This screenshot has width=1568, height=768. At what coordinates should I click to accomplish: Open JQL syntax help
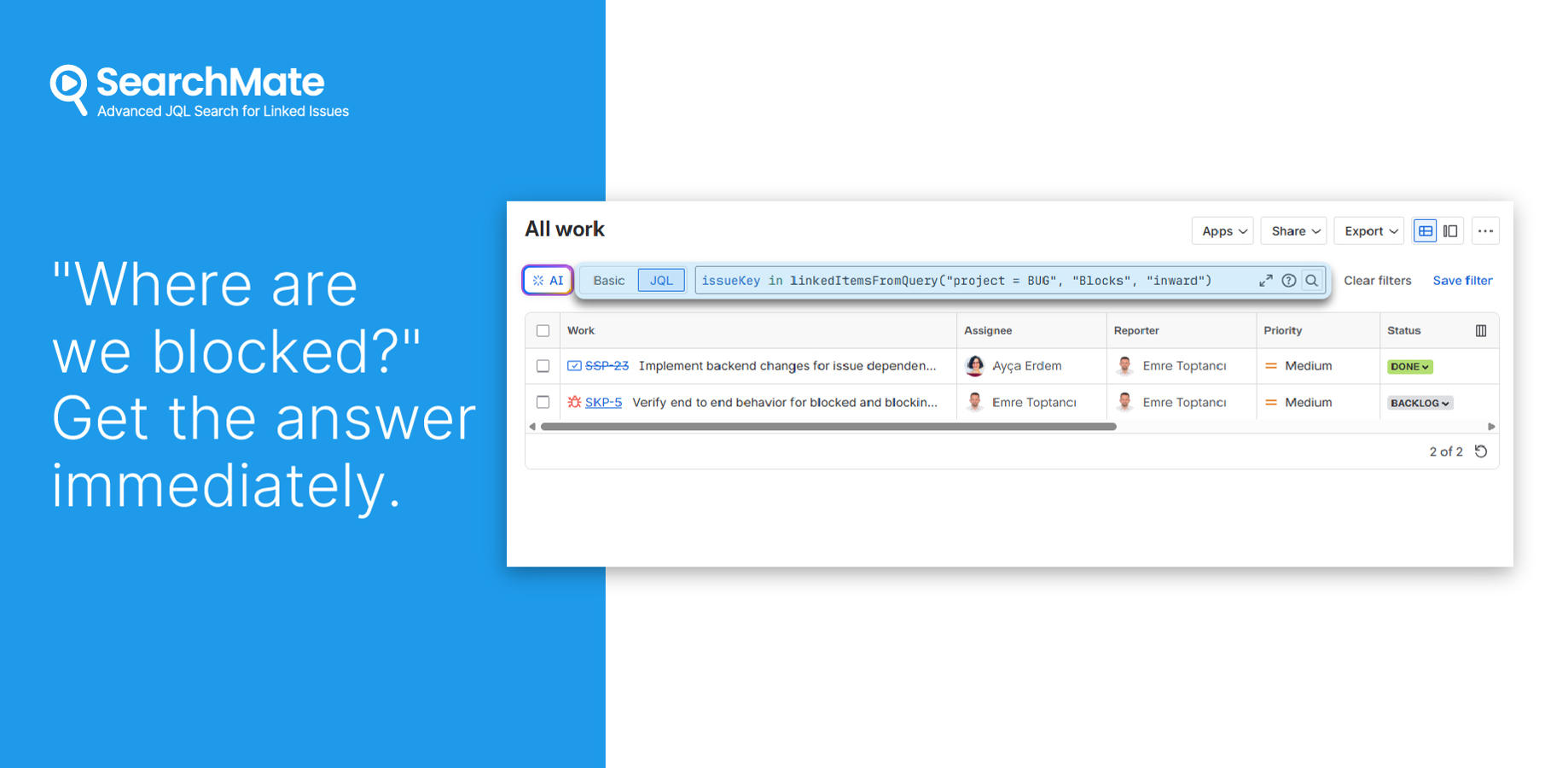coord(1288,280)
